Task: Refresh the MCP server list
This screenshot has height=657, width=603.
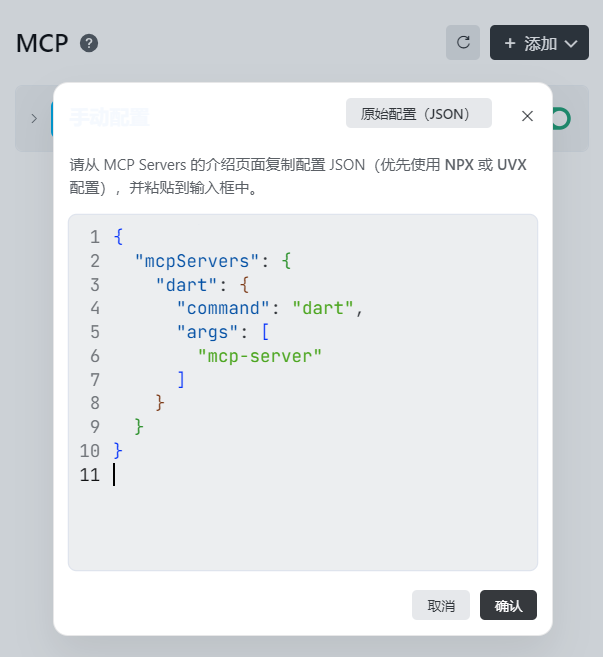Action: coord(463,42)
